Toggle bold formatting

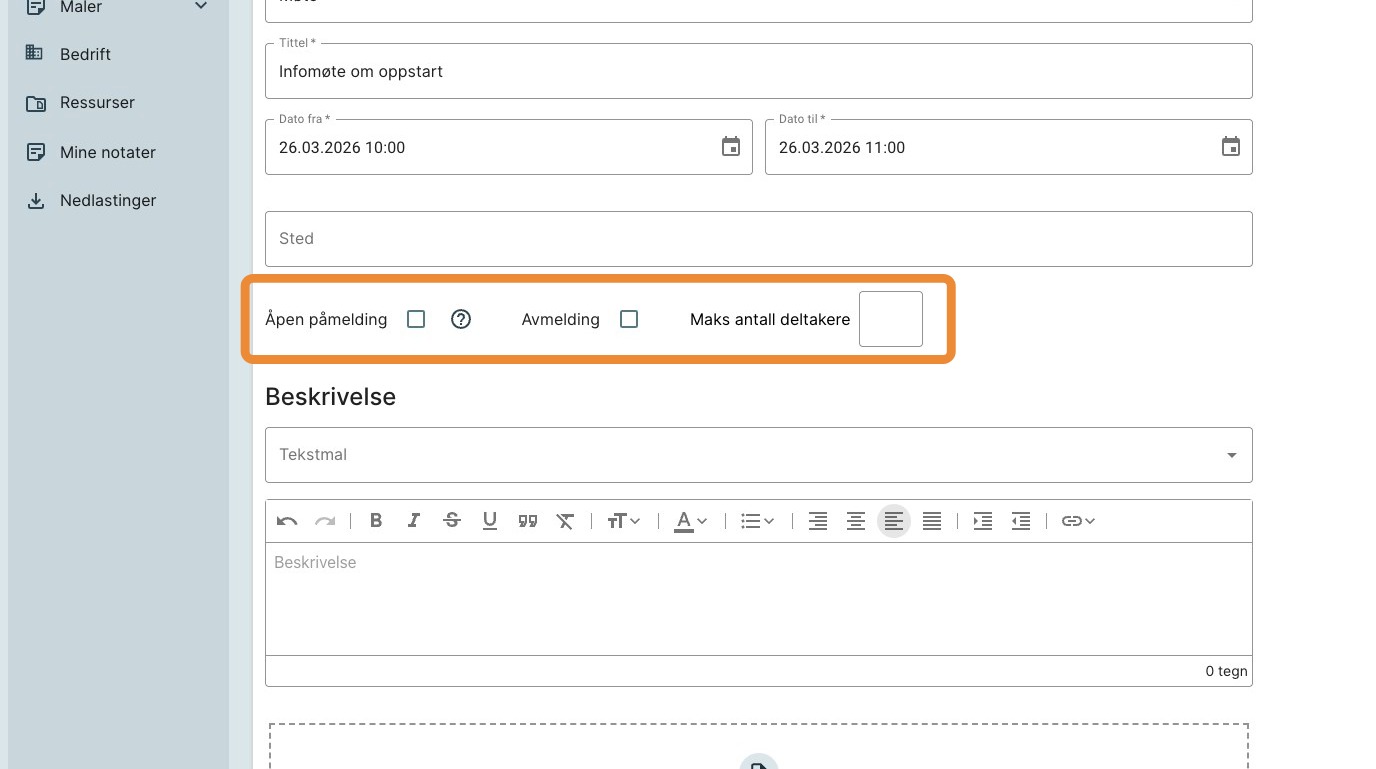376,521
